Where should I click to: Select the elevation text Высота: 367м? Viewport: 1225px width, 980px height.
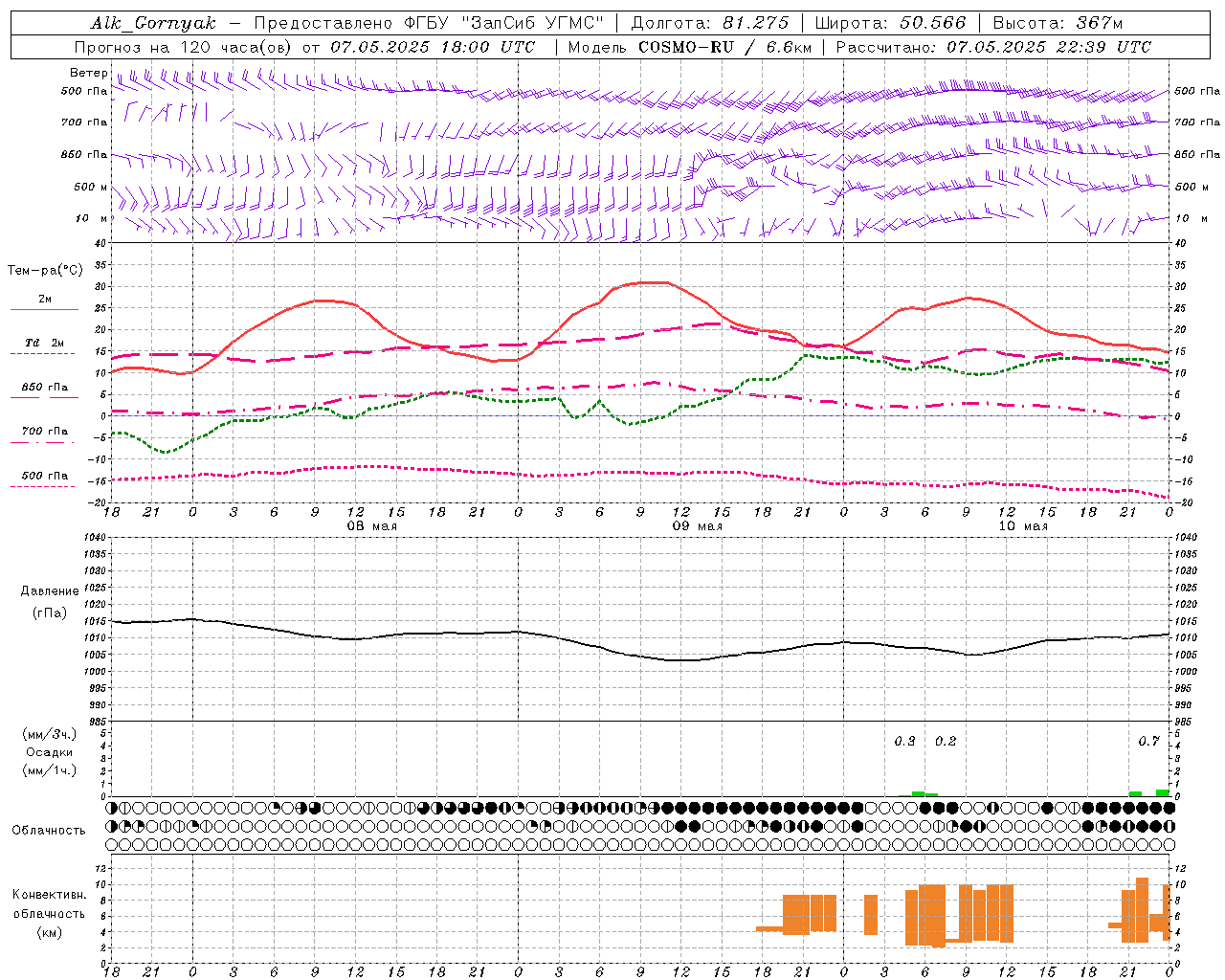coord(1058,23)
